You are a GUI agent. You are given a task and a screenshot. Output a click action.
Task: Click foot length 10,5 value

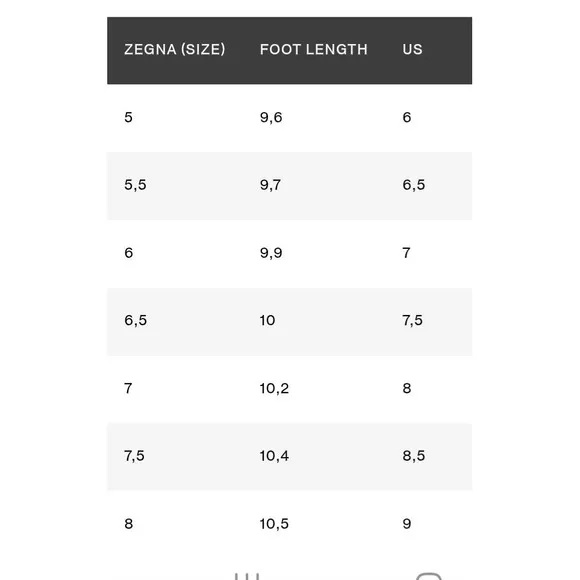tap(274, 523)
